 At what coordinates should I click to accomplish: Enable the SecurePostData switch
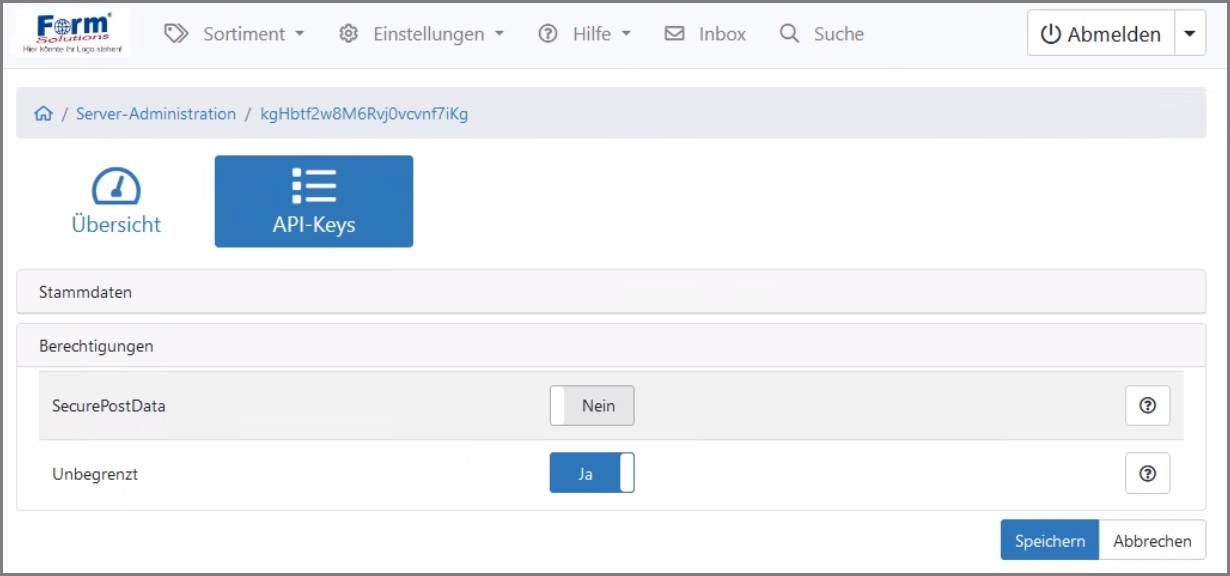tap(592, 406)
